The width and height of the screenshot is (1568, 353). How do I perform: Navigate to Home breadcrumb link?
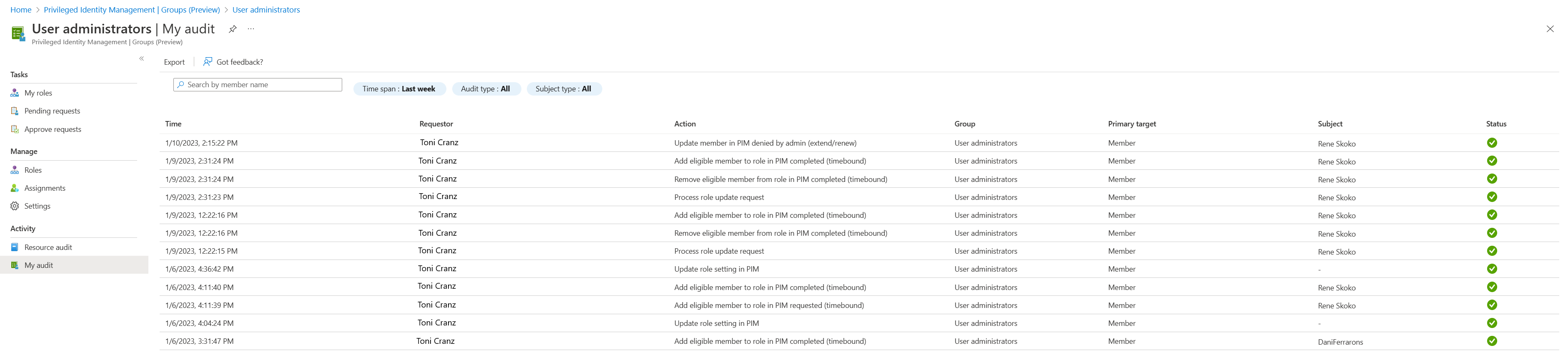[21, 10]
